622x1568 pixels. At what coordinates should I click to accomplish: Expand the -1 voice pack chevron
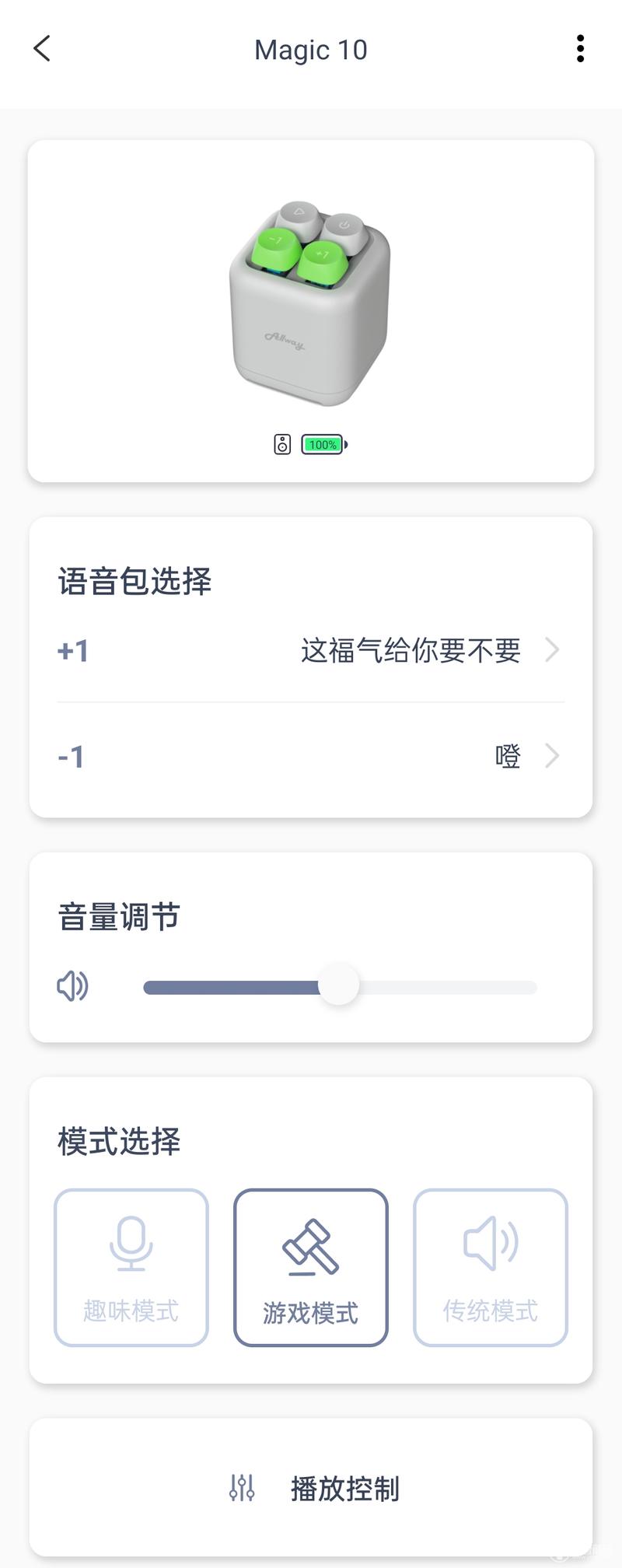(552, 755)
